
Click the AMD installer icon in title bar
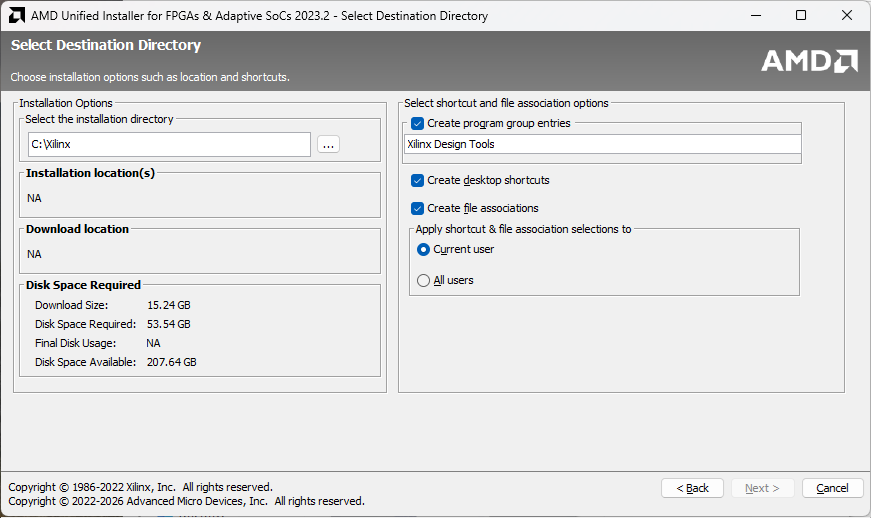point(17,16)
